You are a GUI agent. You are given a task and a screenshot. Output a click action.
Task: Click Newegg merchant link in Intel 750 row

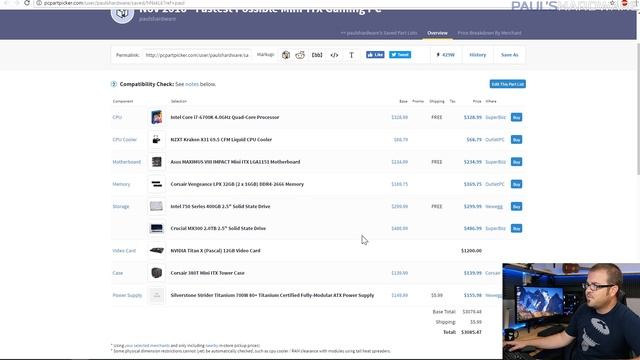[494, 207]
